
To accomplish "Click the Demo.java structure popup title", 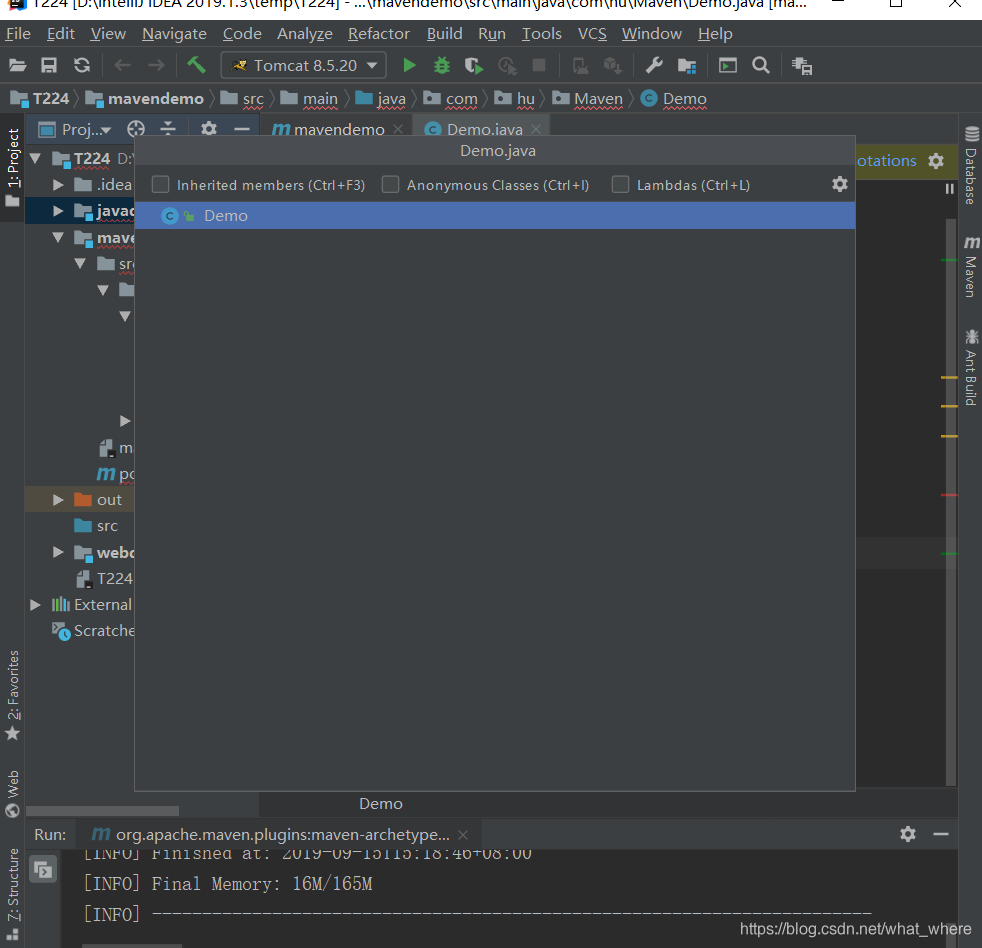I will (x=498, y=151).
